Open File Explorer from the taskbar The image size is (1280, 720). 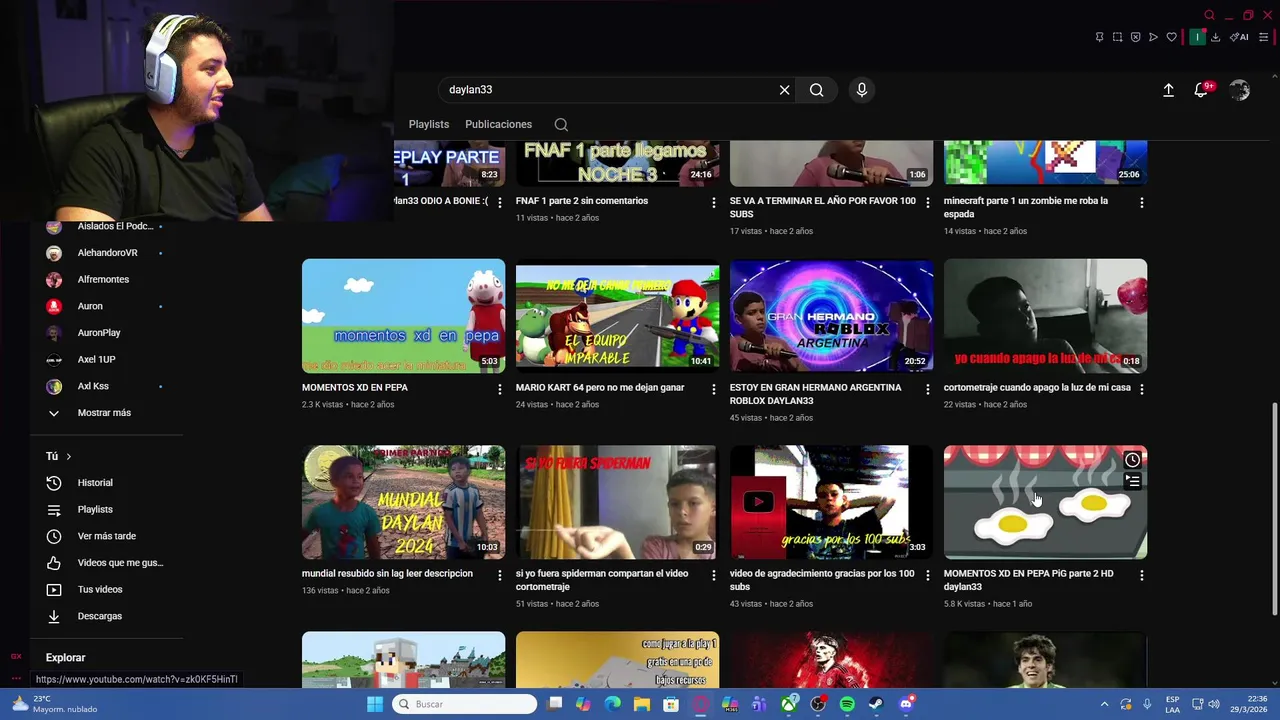point(642,704)
